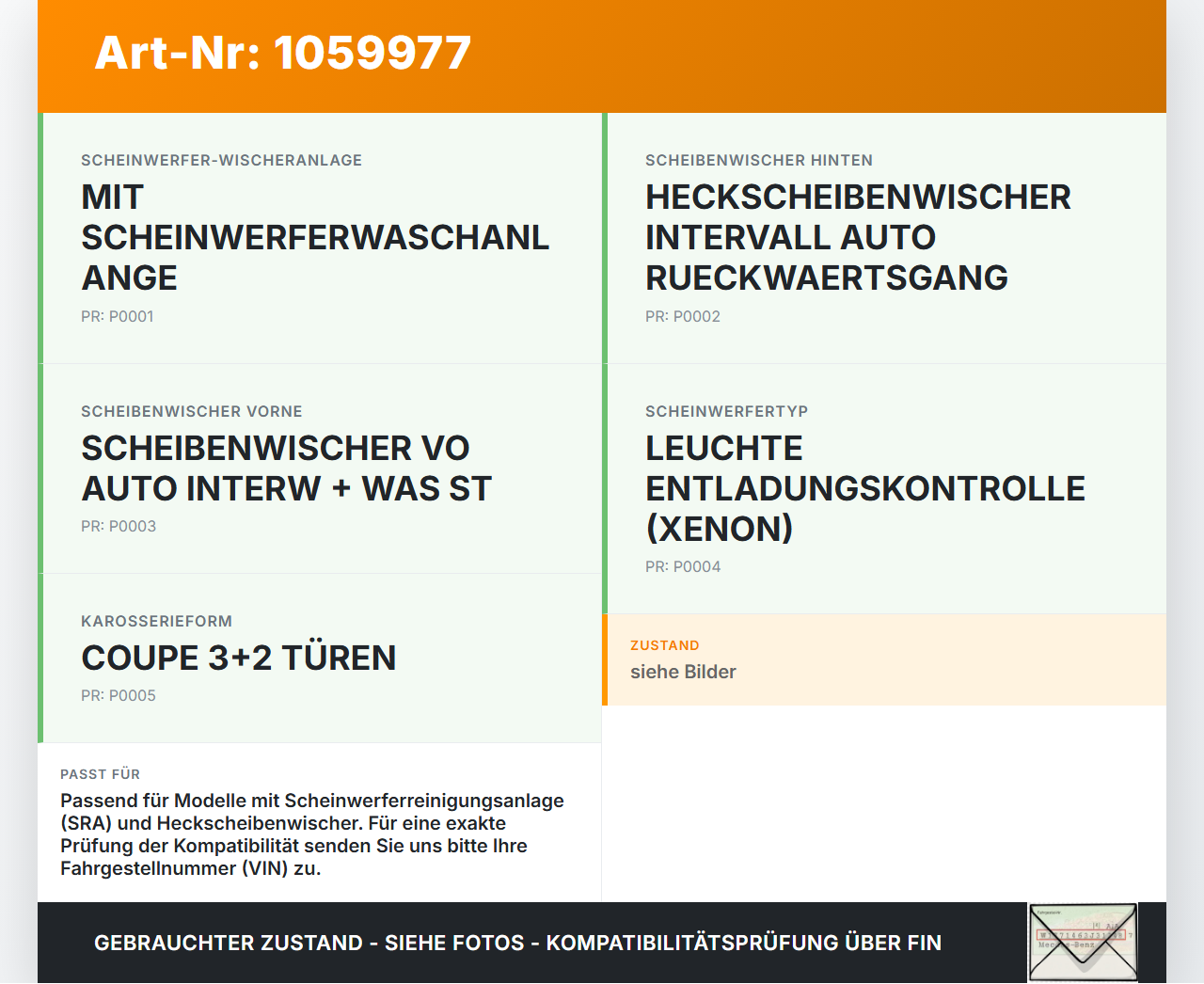
Task: Click the Art-Nr: 1059977 heading
Action: click(282, 53)
